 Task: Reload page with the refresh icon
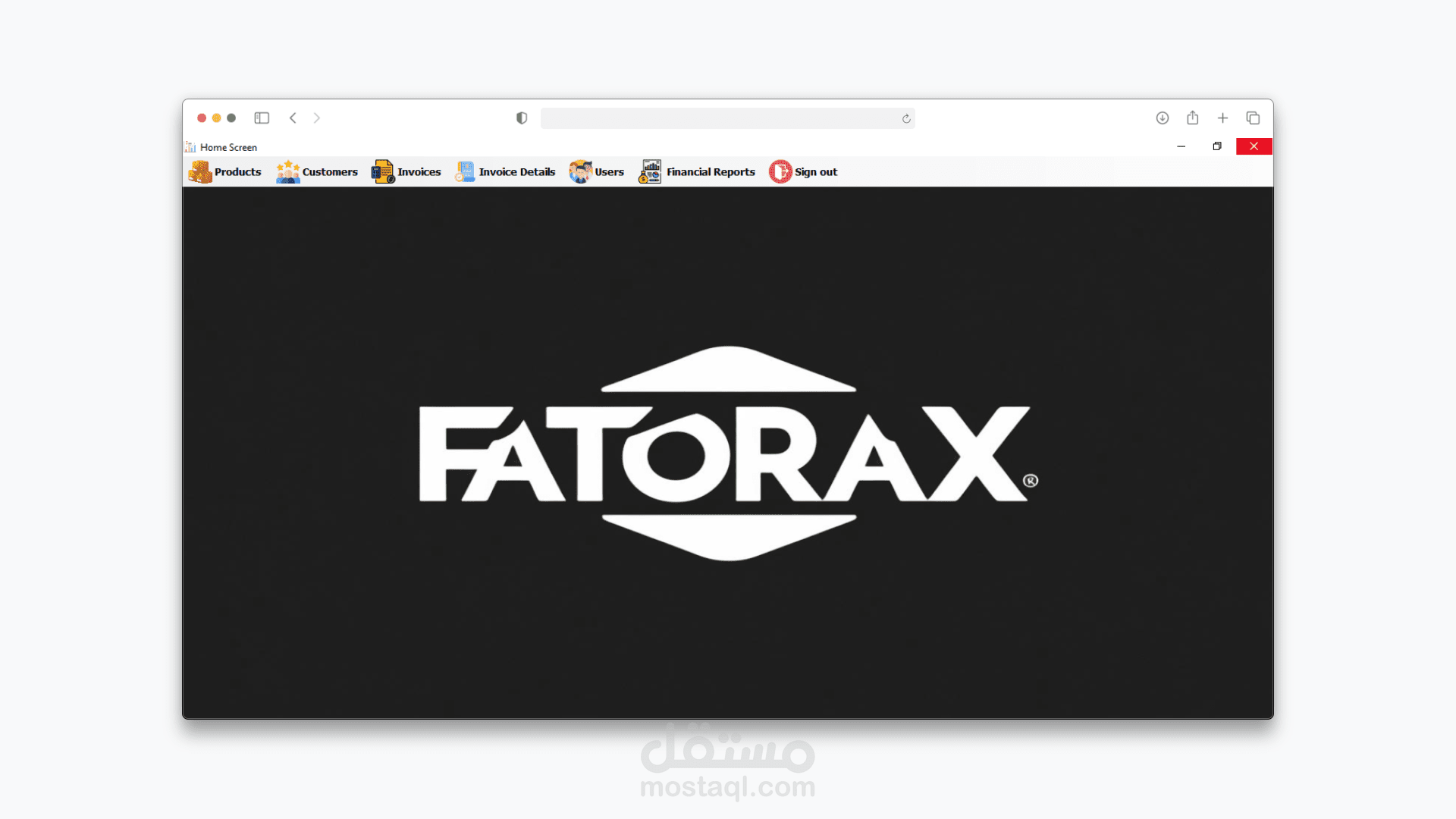[x=906, y=119]
